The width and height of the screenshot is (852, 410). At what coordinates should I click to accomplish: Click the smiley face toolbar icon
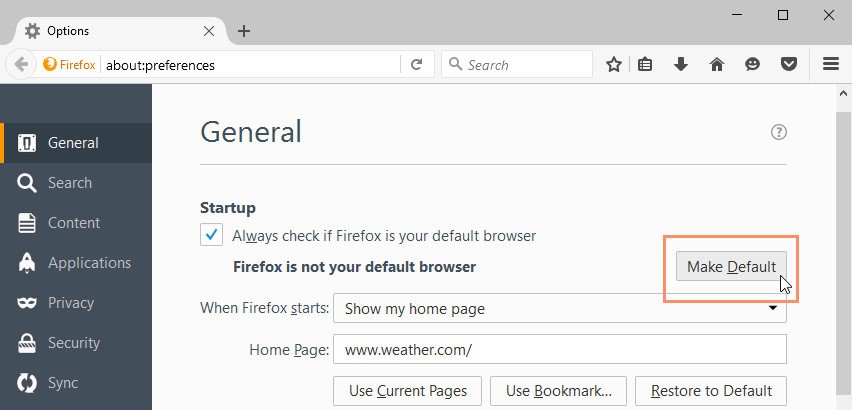click(752, 65)
